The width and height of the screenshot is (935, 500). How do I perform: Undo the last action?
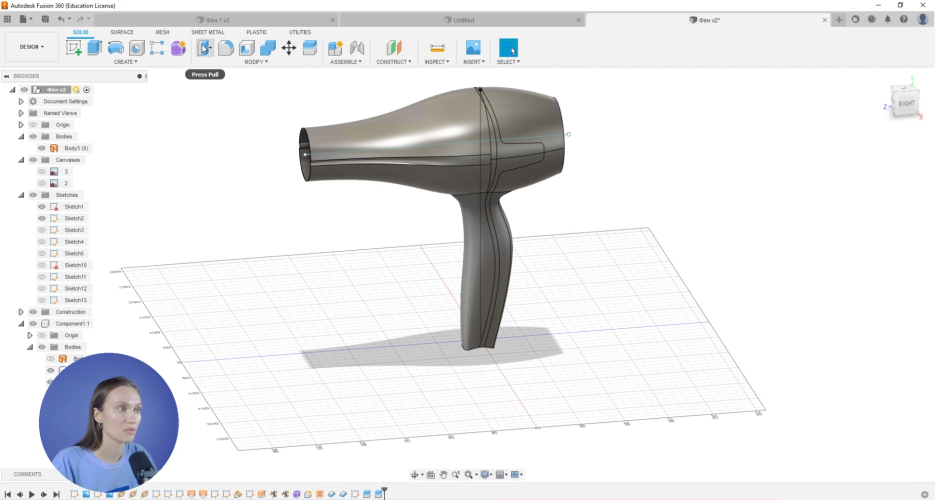[61, 19]
